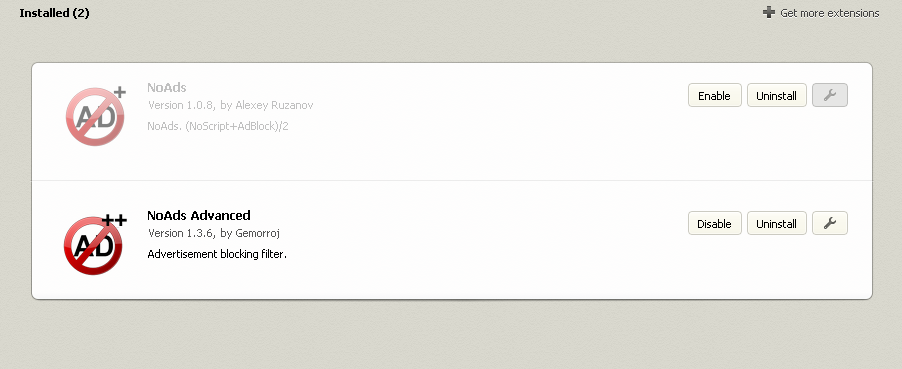Image resolution: width=902 pixels, height=369 pixels.
Task: Open settings wrench for NoAds Advanced
Action: point(830,223)
